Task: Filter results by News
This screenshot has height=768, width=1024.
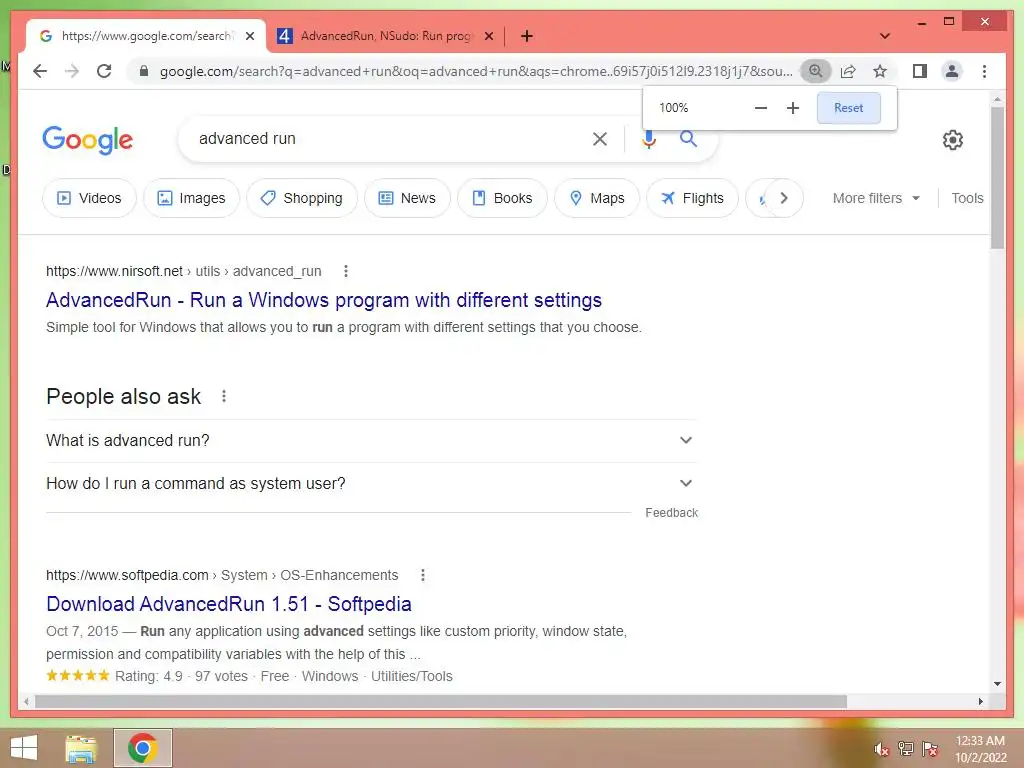Action: 407,198
